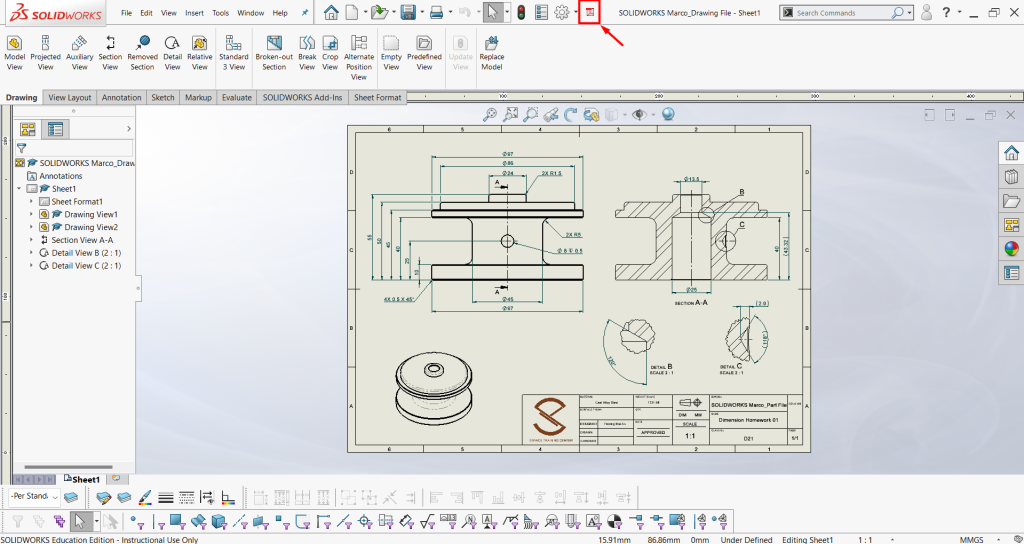The image size is (1024, 544).
Task: Click the Home icon in the quick toolbar
Action: click(x=332, y=12)
